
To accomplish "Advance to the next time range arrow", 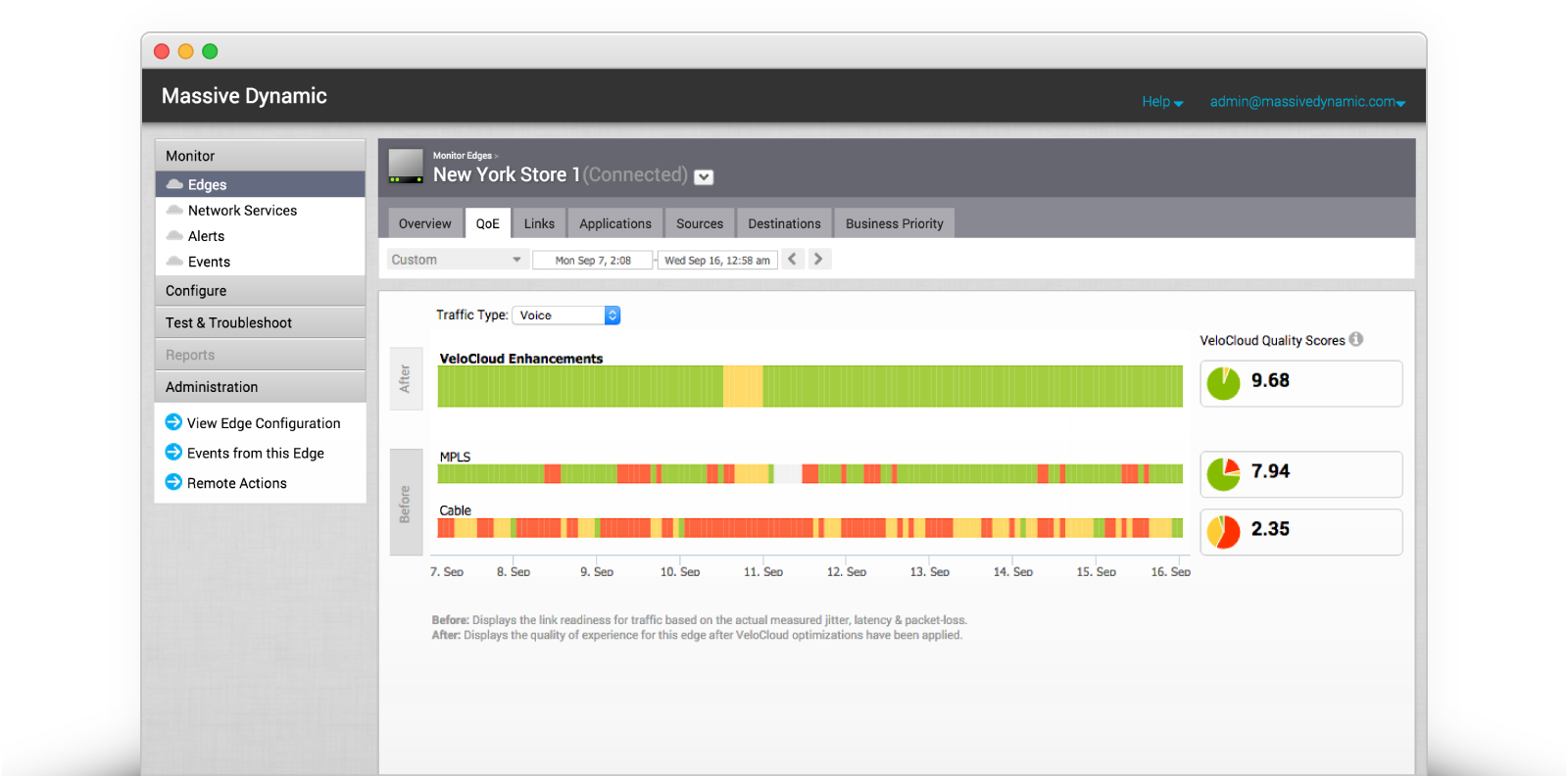I will coord(818,260).
